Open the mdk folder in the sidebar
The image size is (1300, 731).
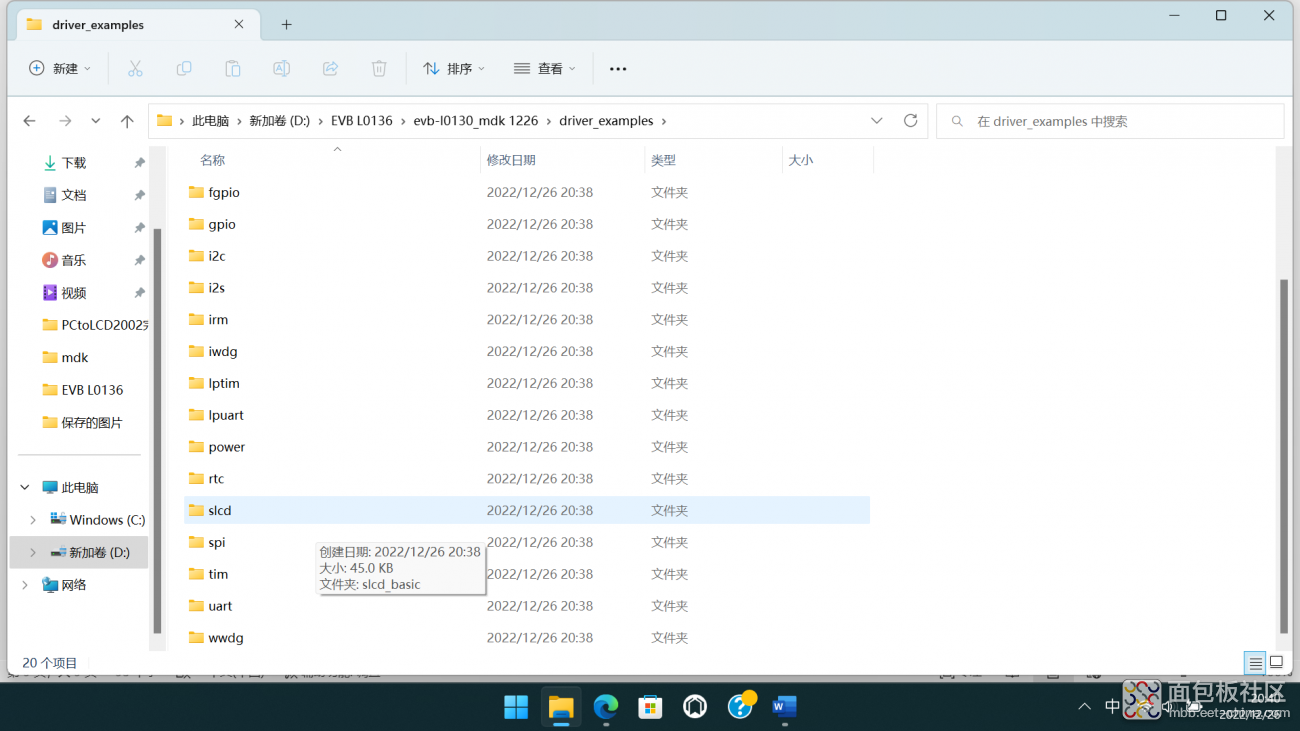[75, 358]
